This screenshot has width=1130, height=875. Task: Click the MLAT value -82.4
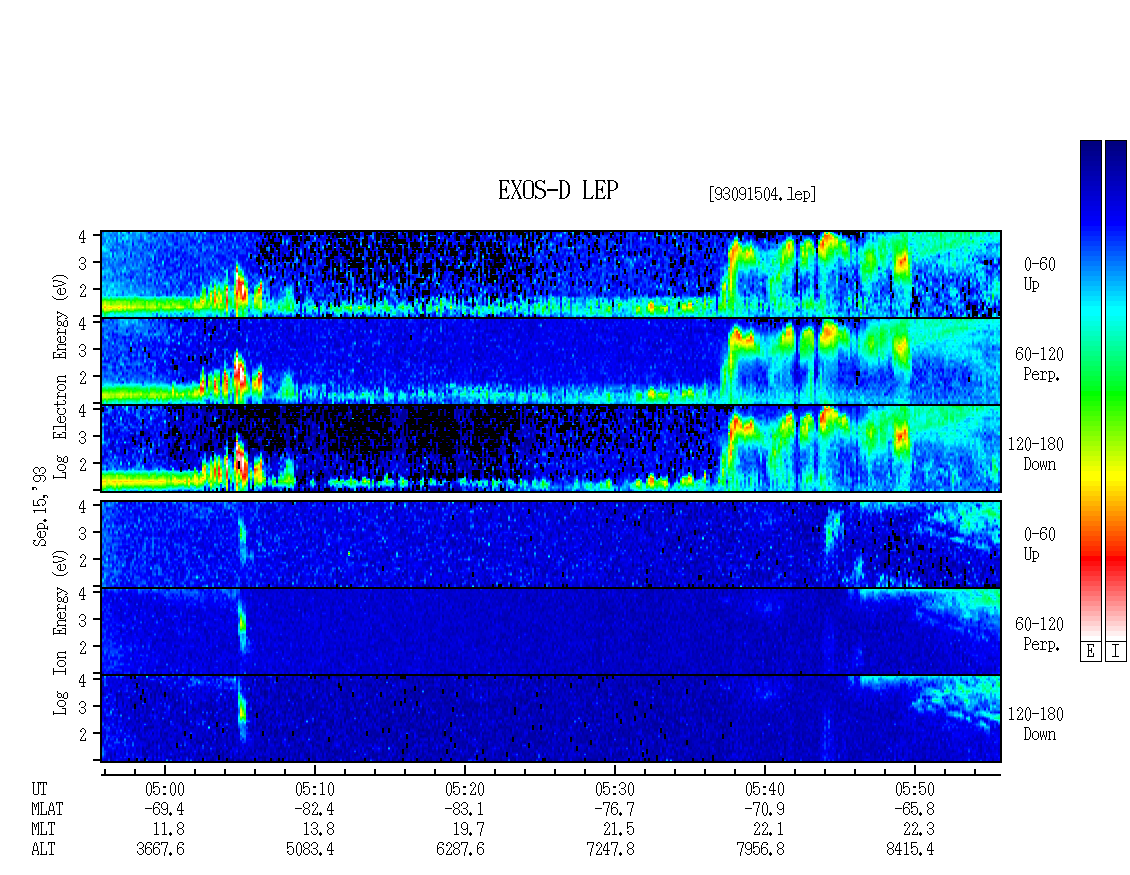(x=313, y=809)
